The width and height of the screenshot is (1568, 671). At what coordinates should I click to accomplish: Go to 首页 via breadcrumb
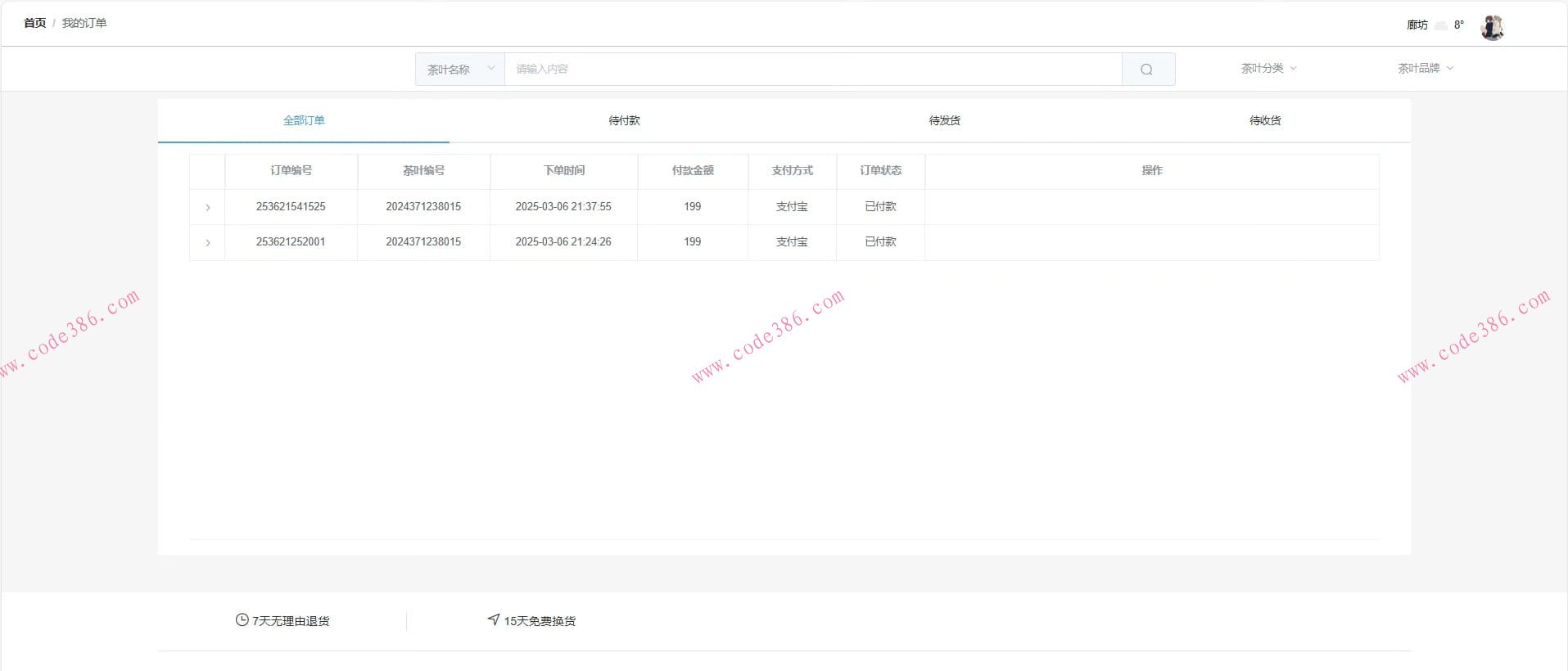click(35, 23)
